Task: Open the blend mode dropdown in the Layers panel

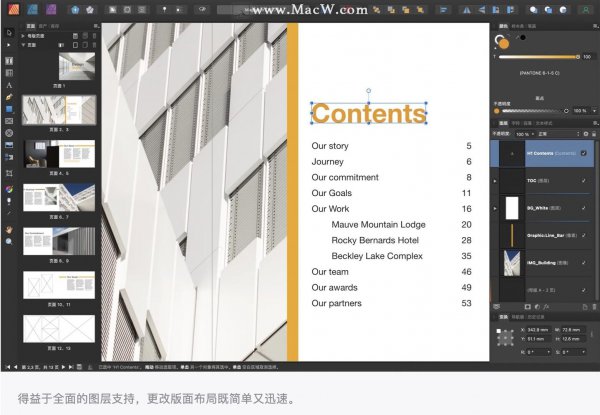Action: tap(559, 134)
